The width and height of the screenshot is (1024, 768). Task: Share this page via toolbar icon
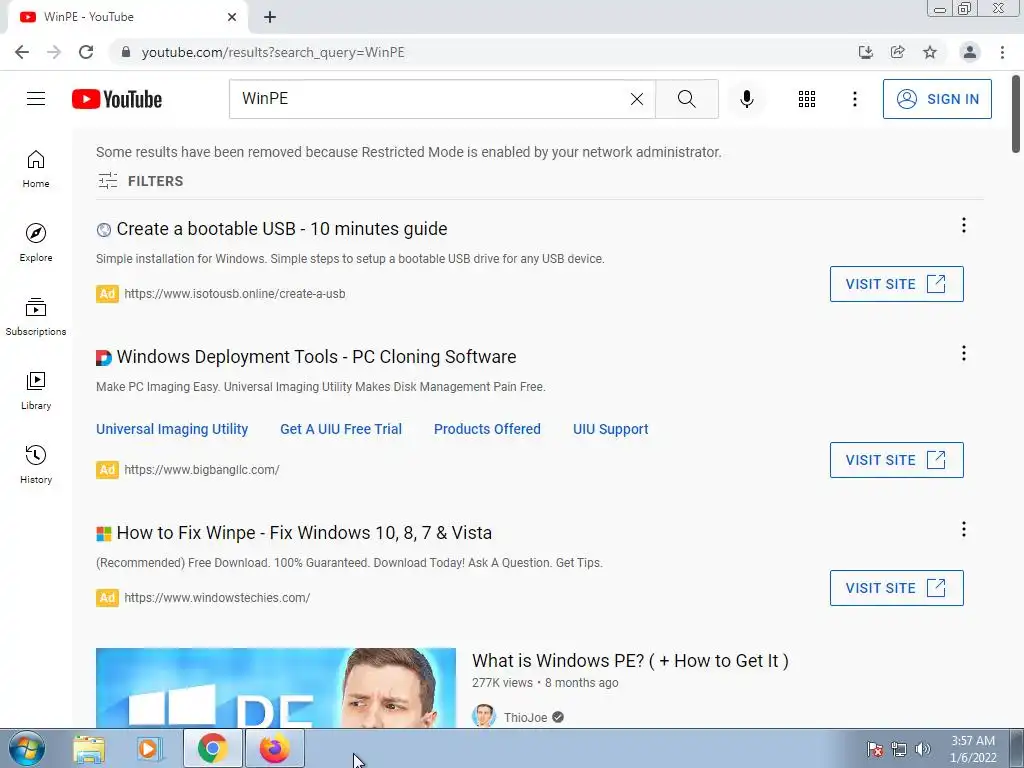coord(897,52)
